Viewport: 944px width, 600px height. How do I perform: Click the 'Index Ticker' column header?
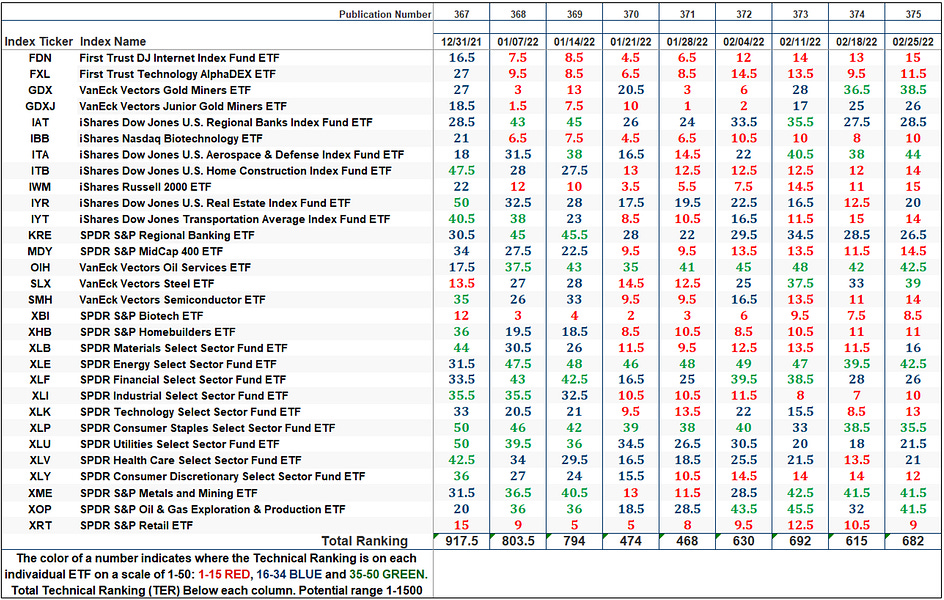pyautogui.click(x=39, y=42)
